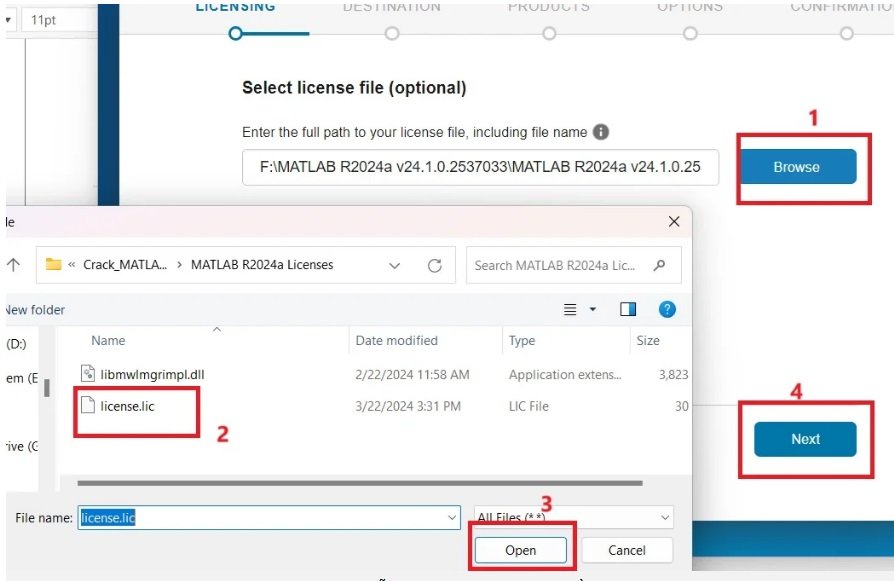The width and height of the screenshot is (894, 581).
Task: Open the breadcrumb path dropdown chevron
Action: click(x=394, y=264)
